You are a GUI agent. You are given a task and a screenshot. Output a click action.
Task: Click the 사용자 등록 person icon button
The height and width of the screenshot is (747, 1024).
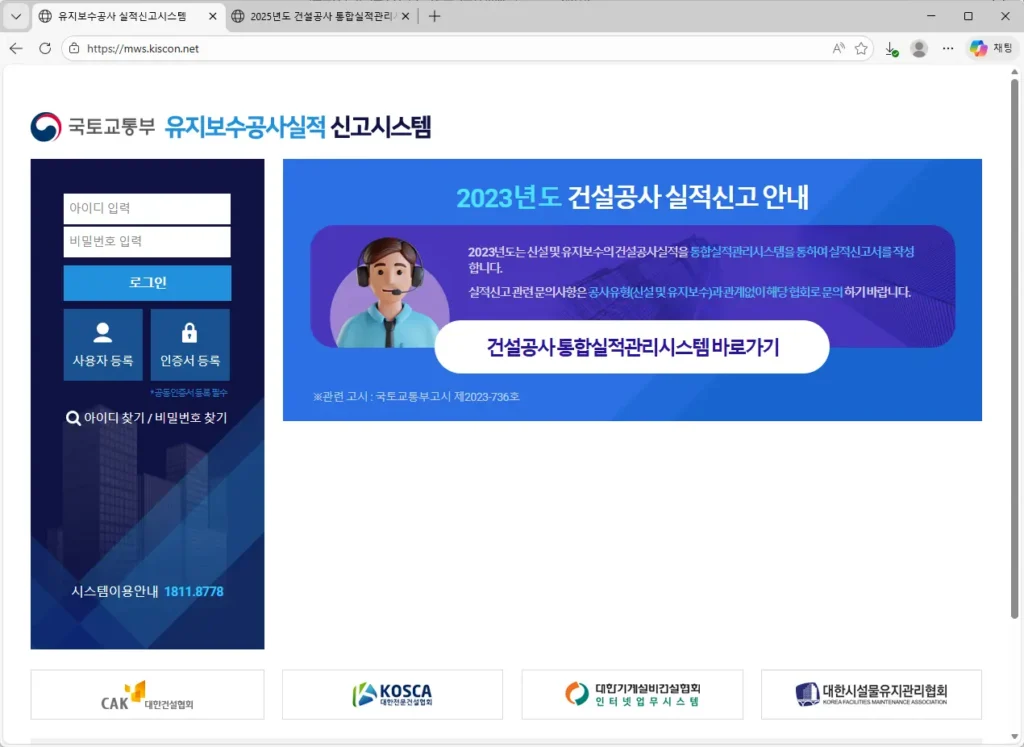click(x=103, y=344)
